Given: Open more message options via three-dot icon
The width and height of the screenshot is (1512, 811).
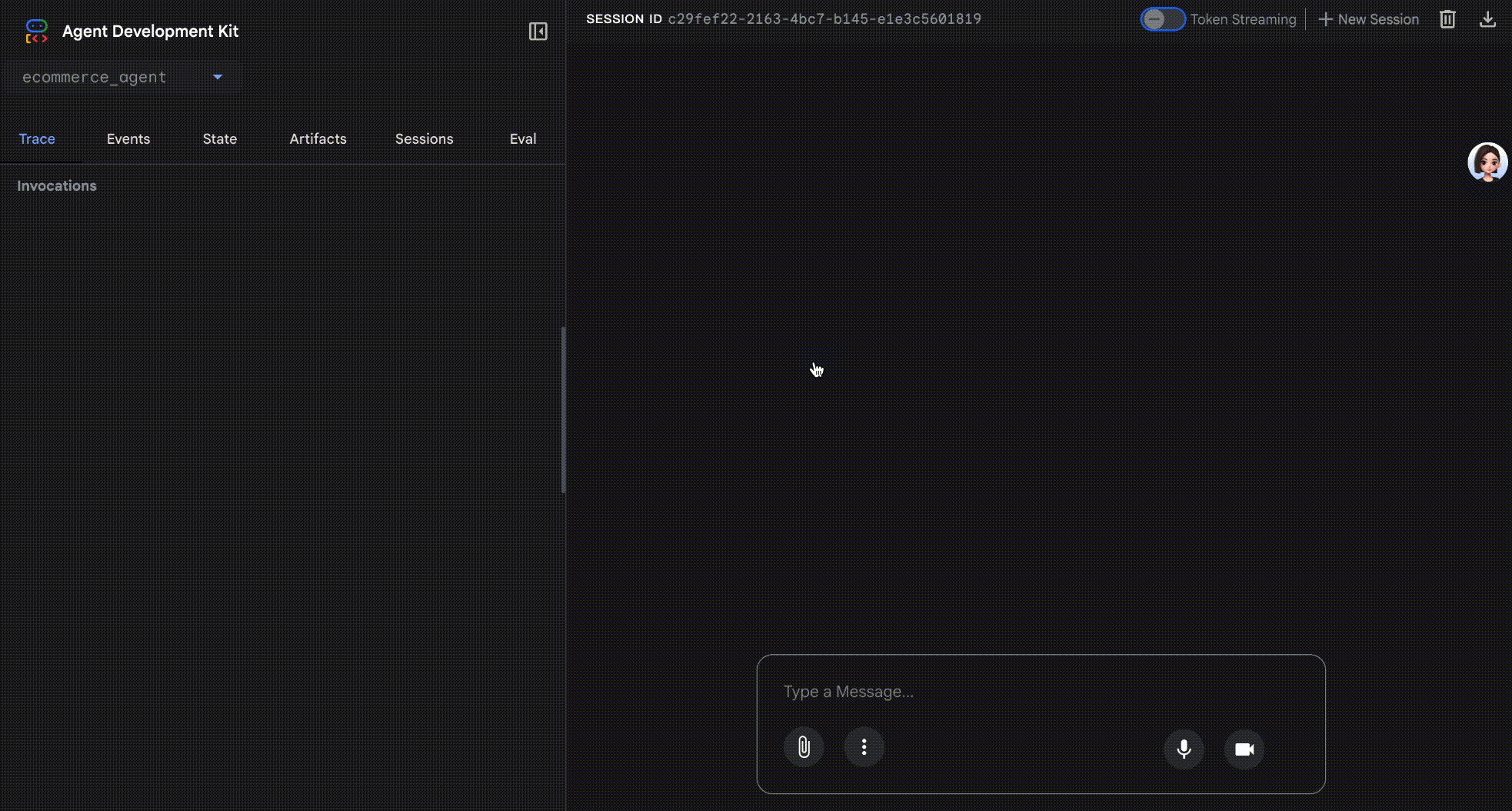Looking at the screenshot, I should click(864, 747).
